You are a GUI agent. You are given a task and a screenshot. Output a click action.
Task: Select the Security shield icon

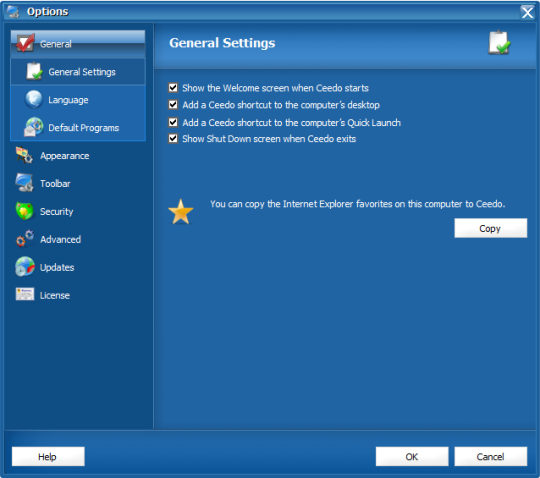[x=24, y=211]
